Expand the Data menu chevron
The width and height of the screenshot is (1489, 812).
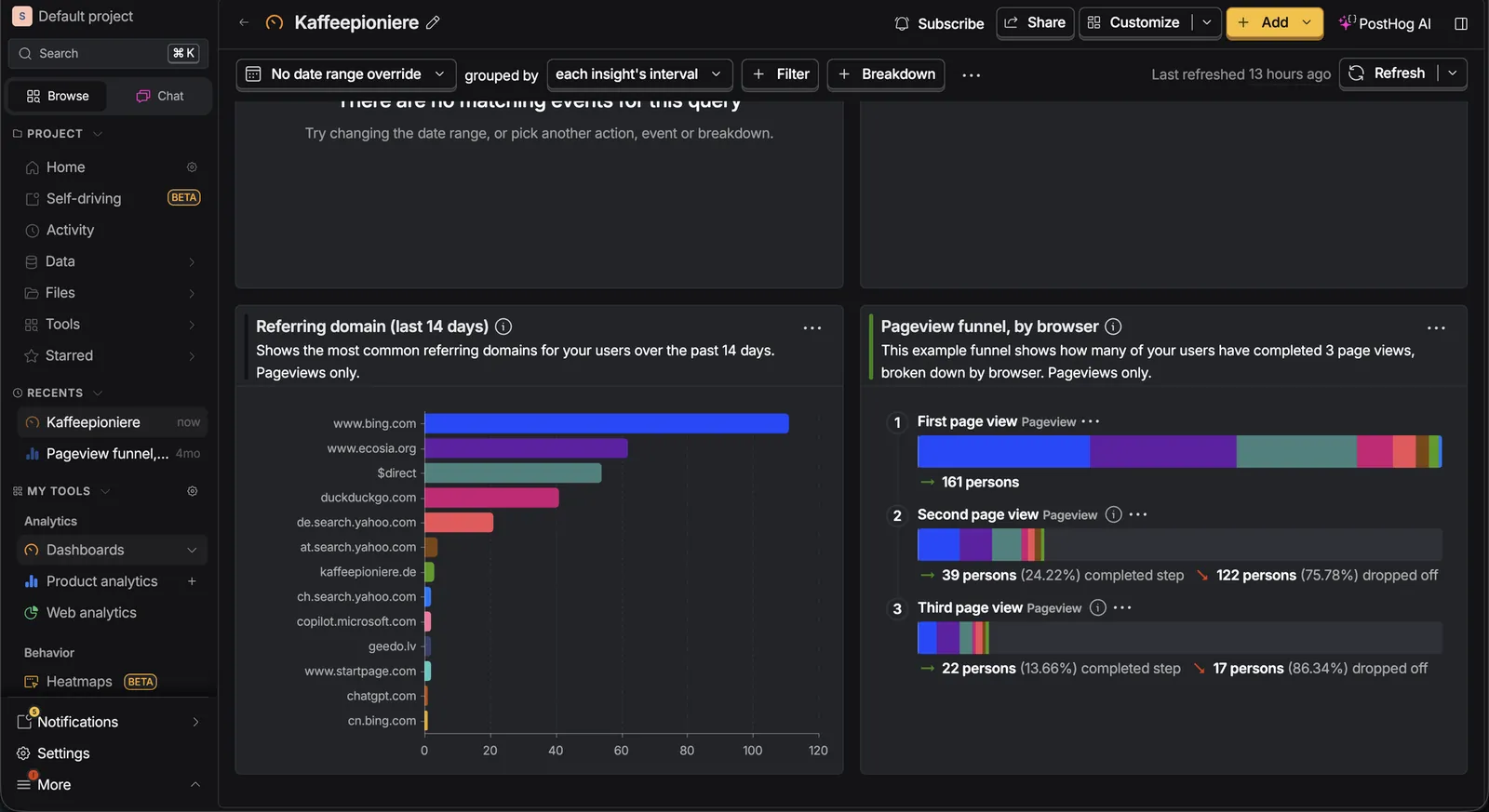[x=192, y=262]
